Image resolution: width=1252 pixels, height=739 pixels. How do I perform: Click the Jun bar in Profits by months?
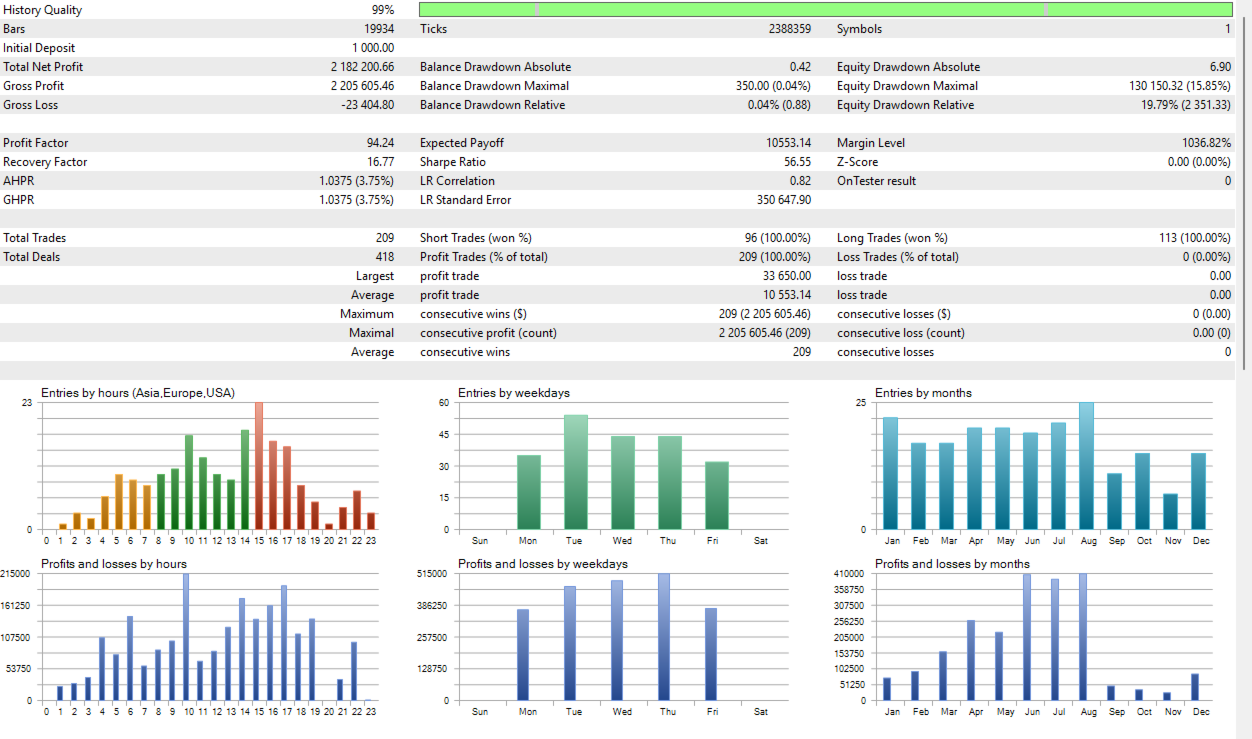pyautogui.click(x=1027, y=636)
